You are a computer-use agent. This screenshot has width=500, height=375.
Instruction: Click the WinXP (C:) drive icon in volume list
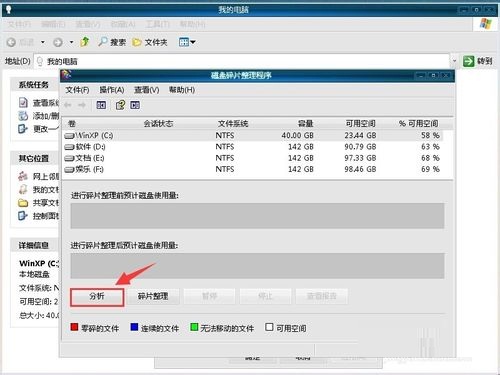tap(69, 136)
